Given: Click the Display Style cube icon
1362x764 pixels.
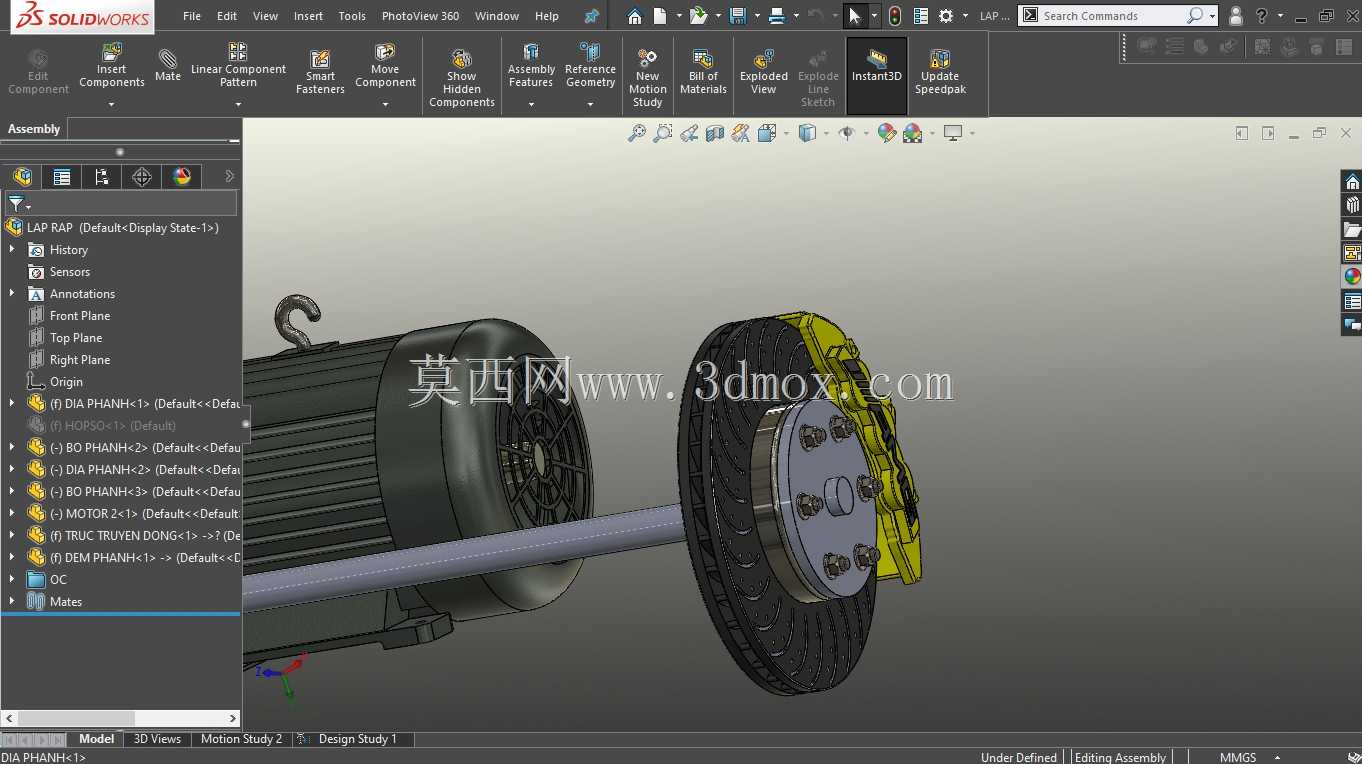Looking at the screenshot, I should pyautogui.click(x=807, y=133).
